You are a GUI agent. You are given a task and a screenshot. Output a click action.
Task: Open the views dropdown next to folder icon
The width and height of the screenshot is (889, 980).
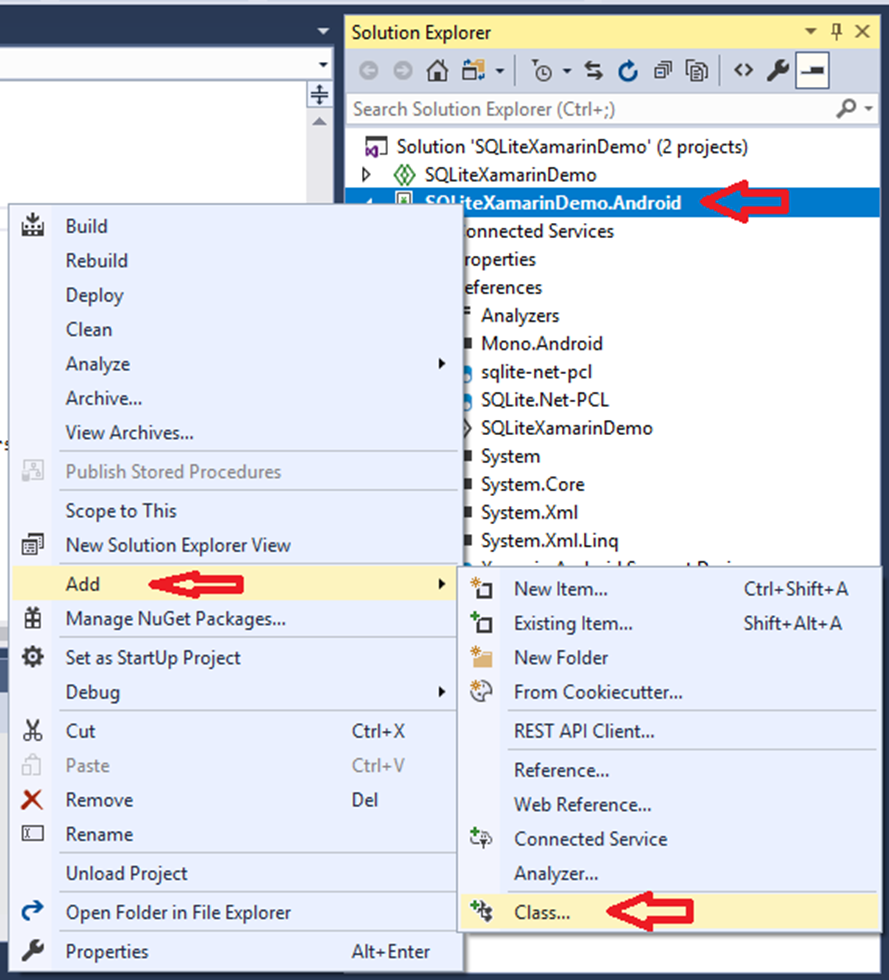click(x=500, y=71)
